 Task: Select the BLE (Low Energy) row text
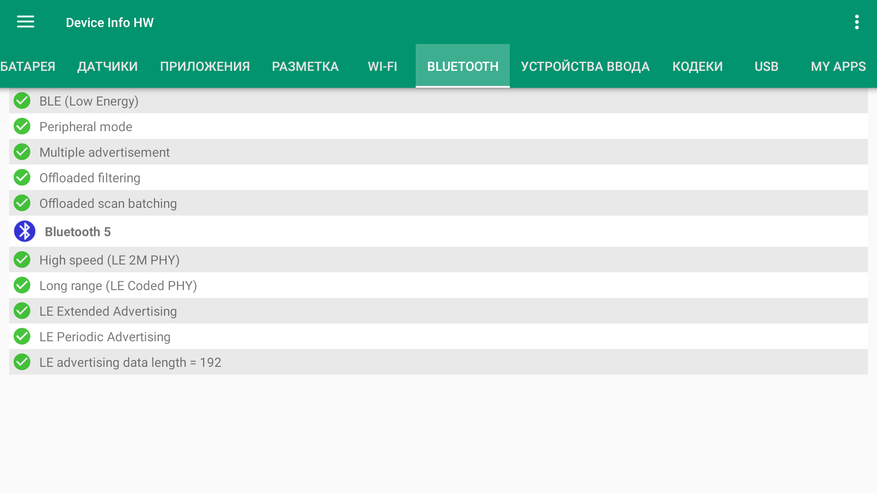pos(89,101)
